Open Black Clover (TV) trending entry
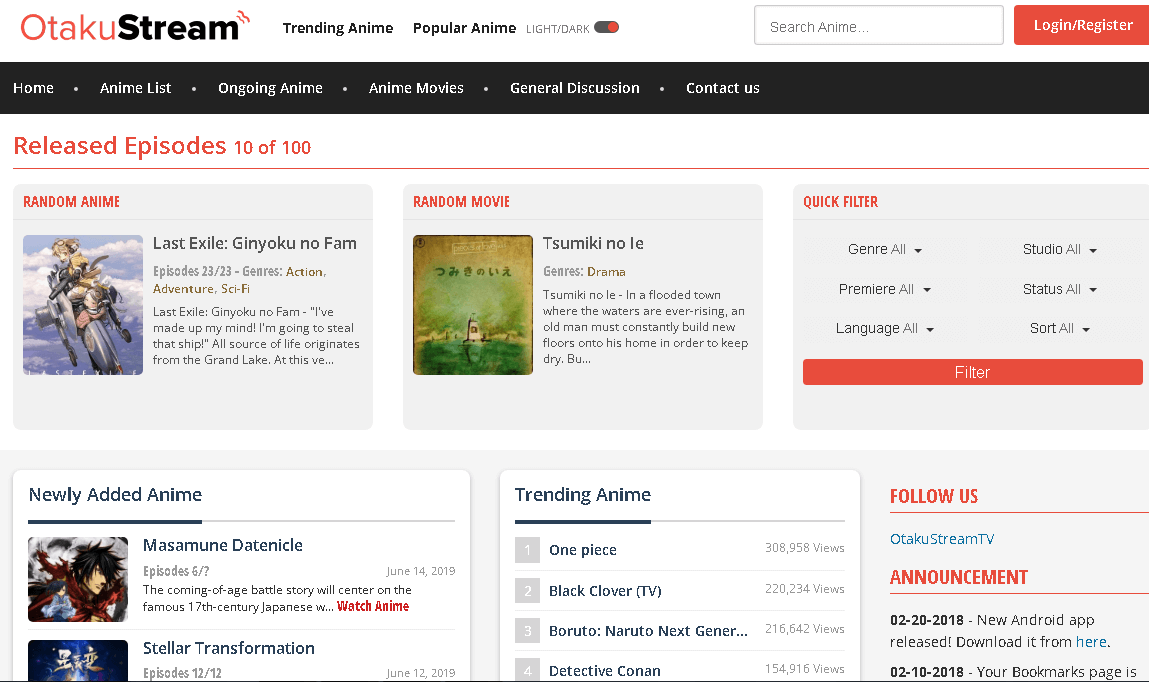1149x682 pixels. (x=605, y=590)
